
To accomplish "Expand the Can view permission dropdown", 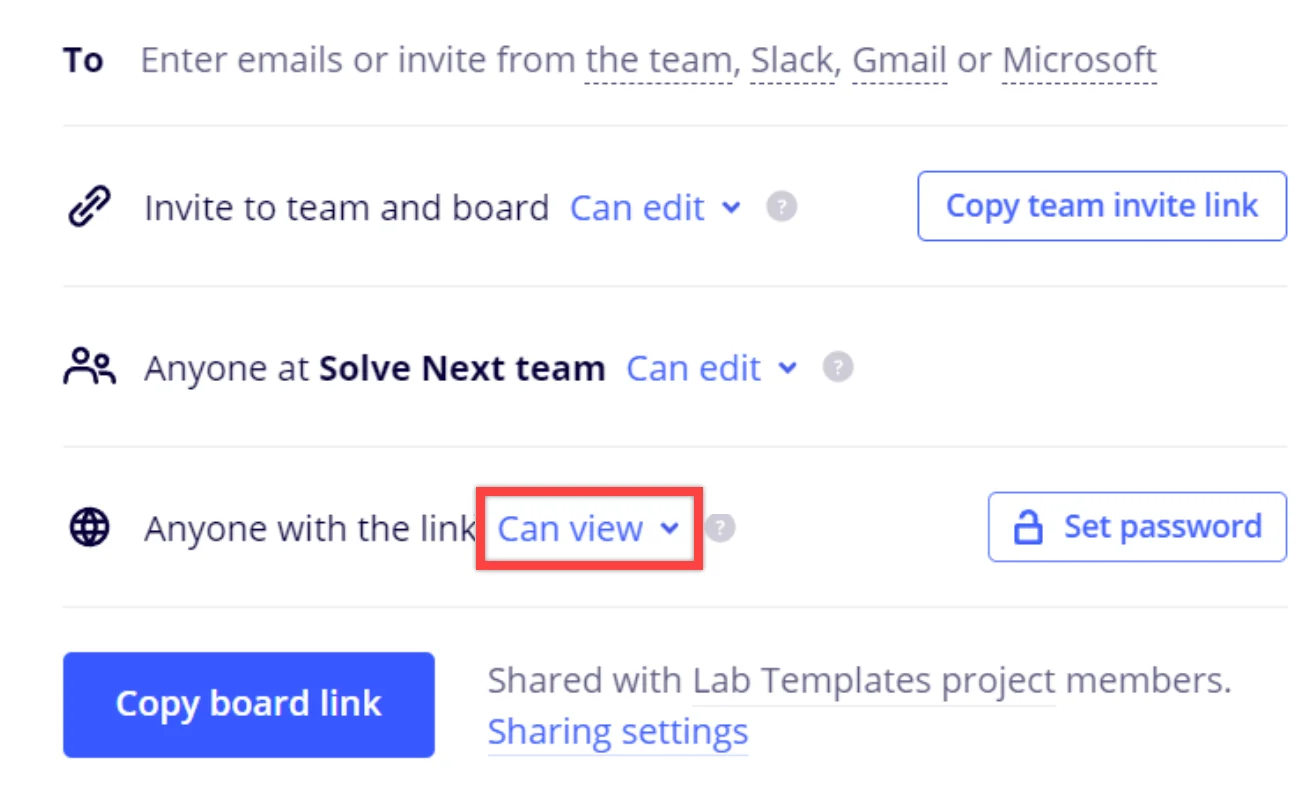I will [589, 527].
